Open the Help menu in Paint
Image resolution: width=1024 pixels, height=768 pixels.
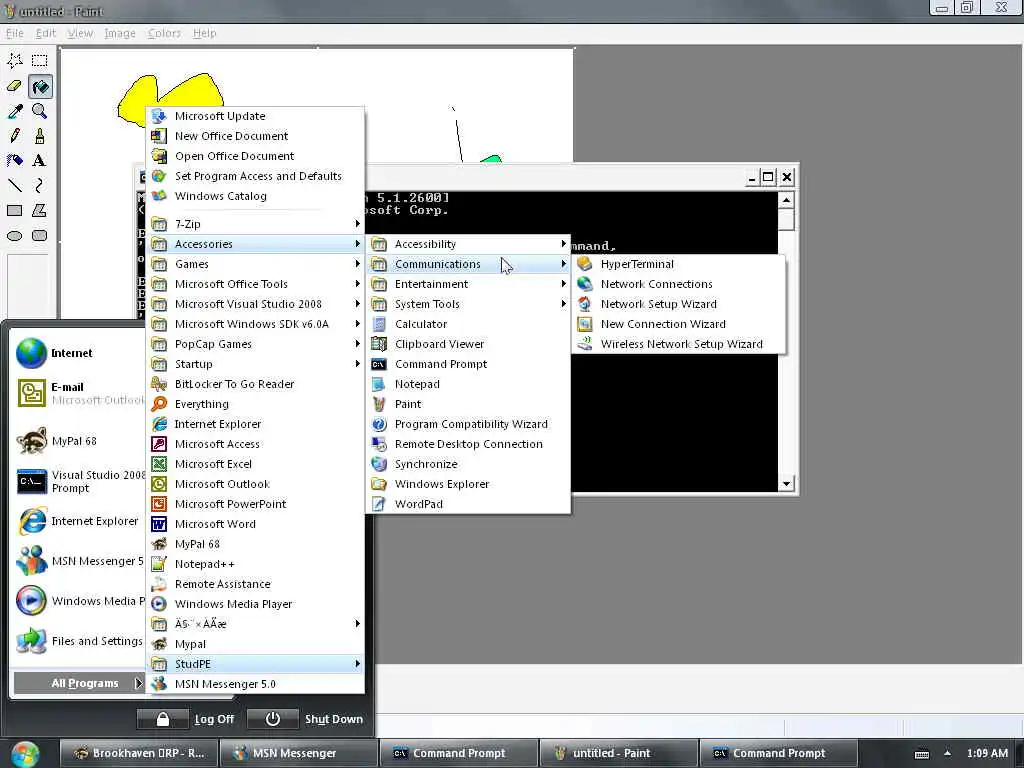click(204, 33)
